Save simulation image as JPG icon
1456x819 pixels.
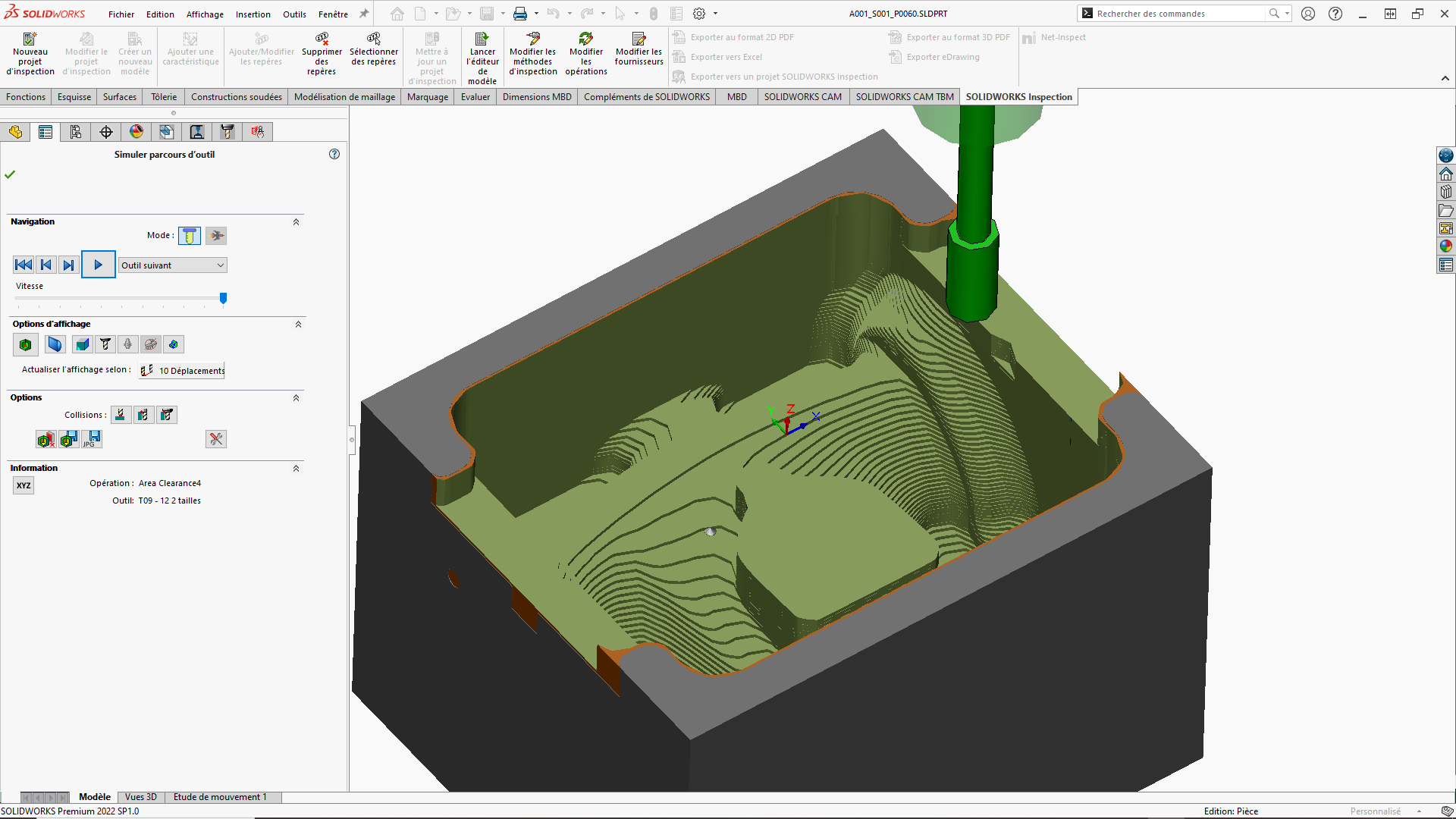click(93, 439)
